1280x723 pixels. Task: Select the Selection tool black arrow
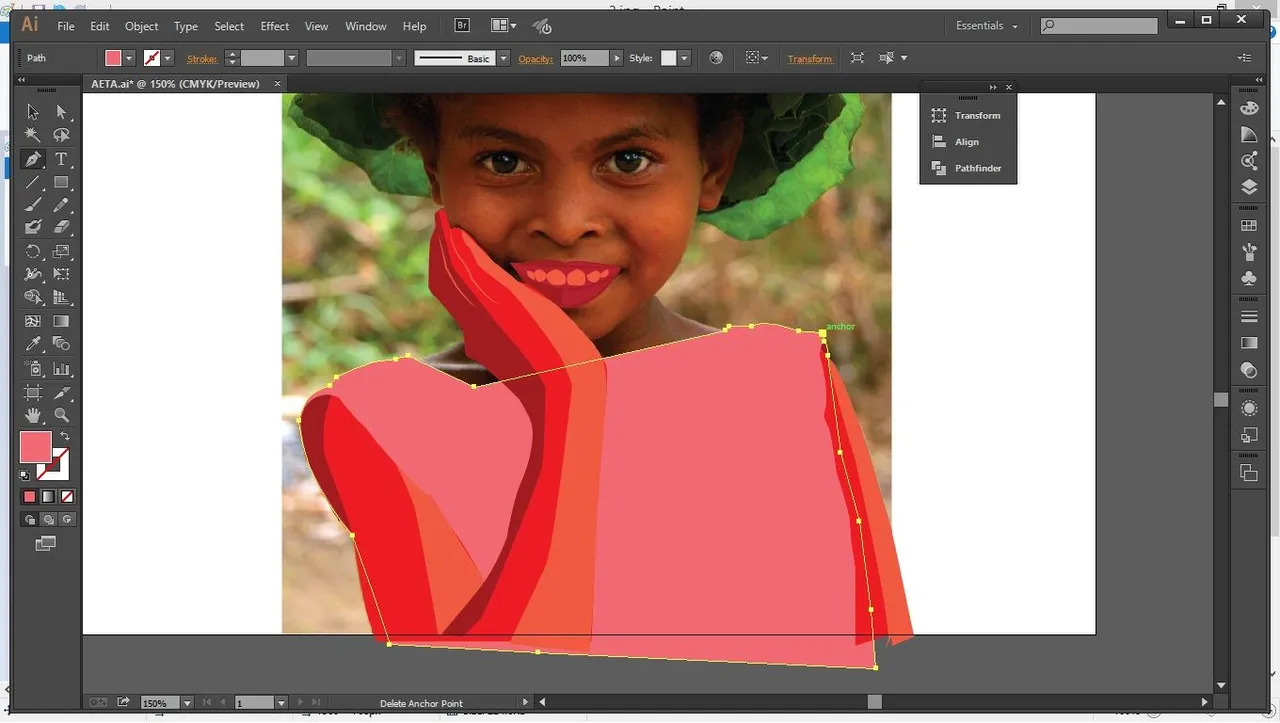coord(33,112)
